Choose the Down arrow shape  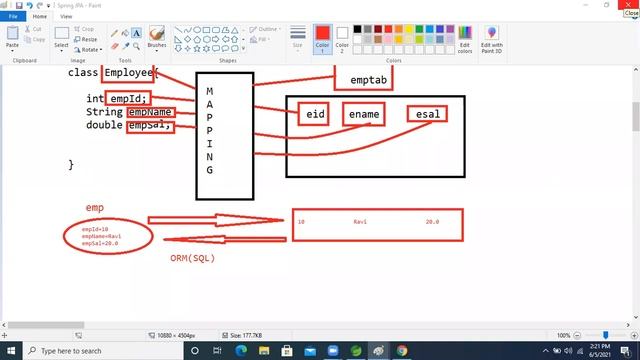coord(178,49)
